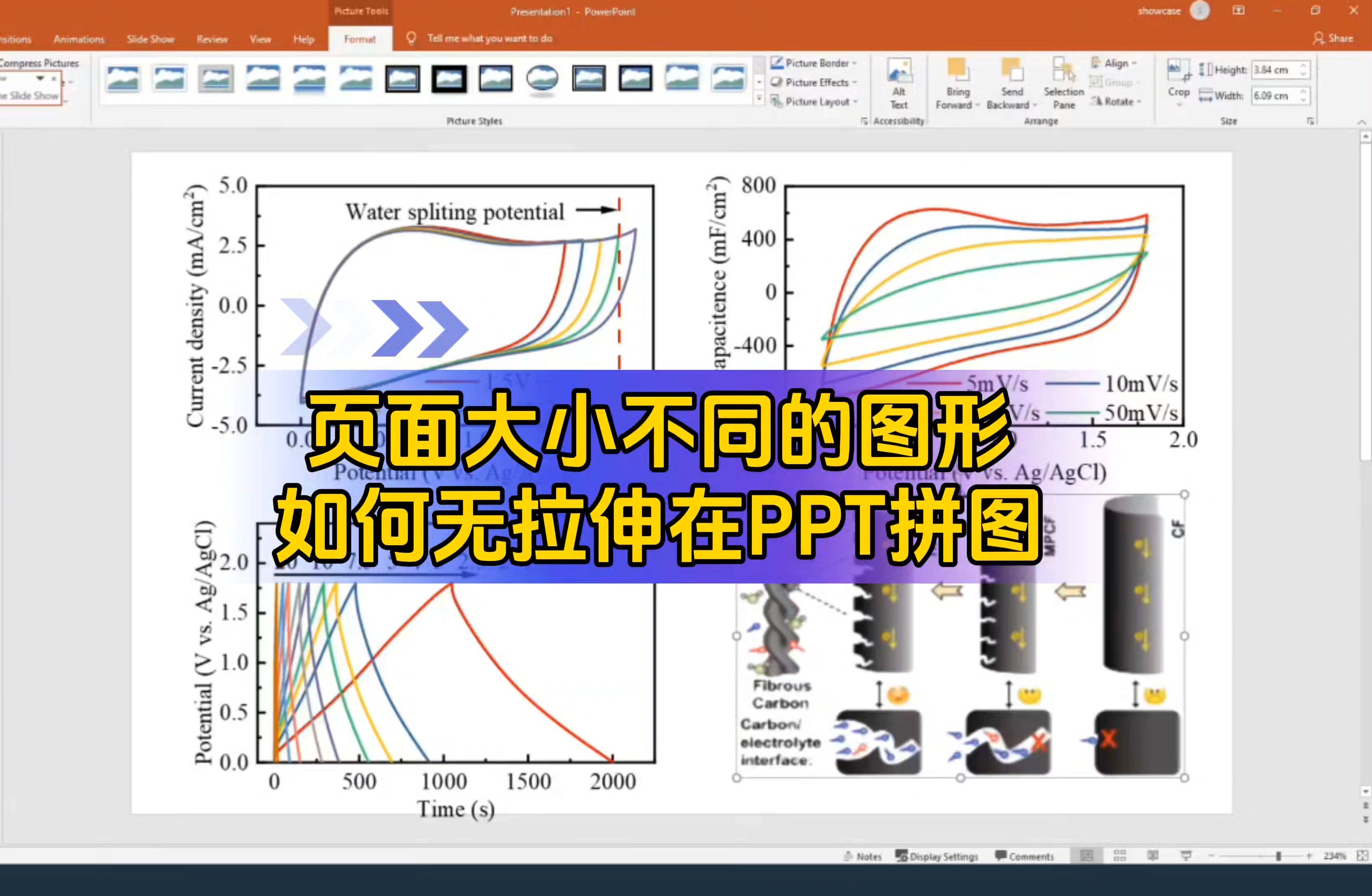This screenshot has width=1372, height=896.
Task: Toggle the Comments pane
Action: point(1024,856)
